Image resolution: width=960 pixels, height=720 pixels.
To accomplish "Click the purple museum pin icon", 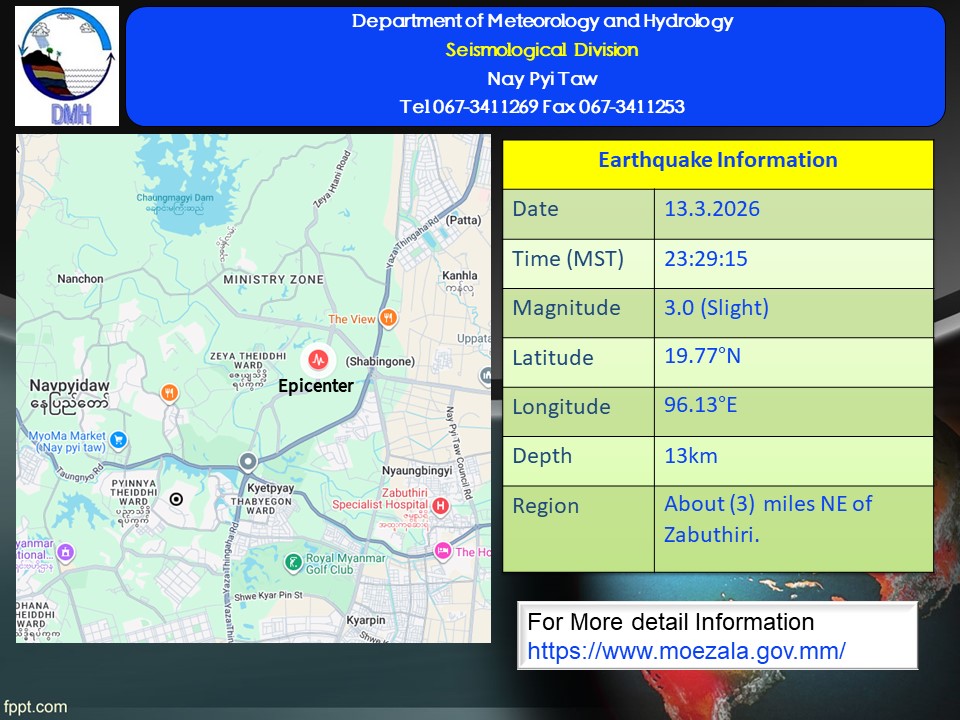I will click(x=65, y=552).
